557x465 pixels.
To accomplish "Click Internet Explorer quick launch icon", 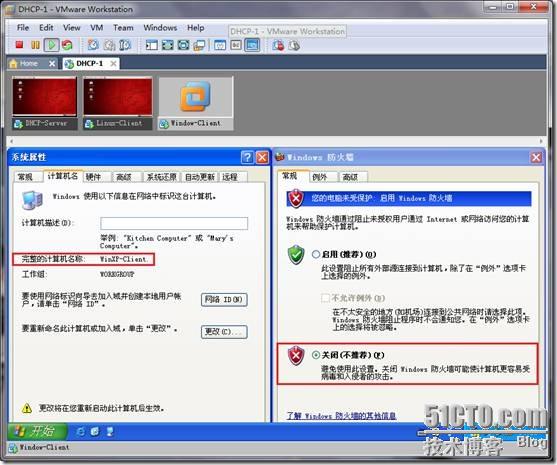I will click(81, 432).
